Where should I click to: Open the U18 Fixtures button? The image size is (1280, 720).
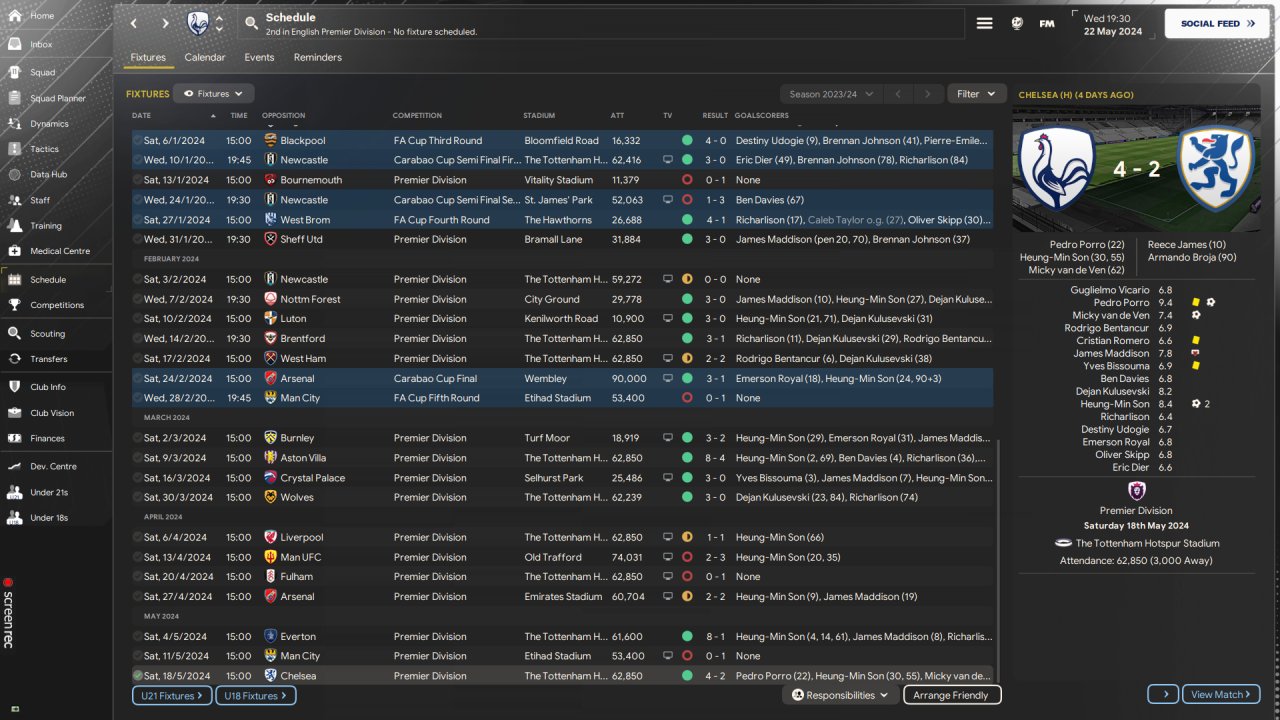[x=254, y=695]
